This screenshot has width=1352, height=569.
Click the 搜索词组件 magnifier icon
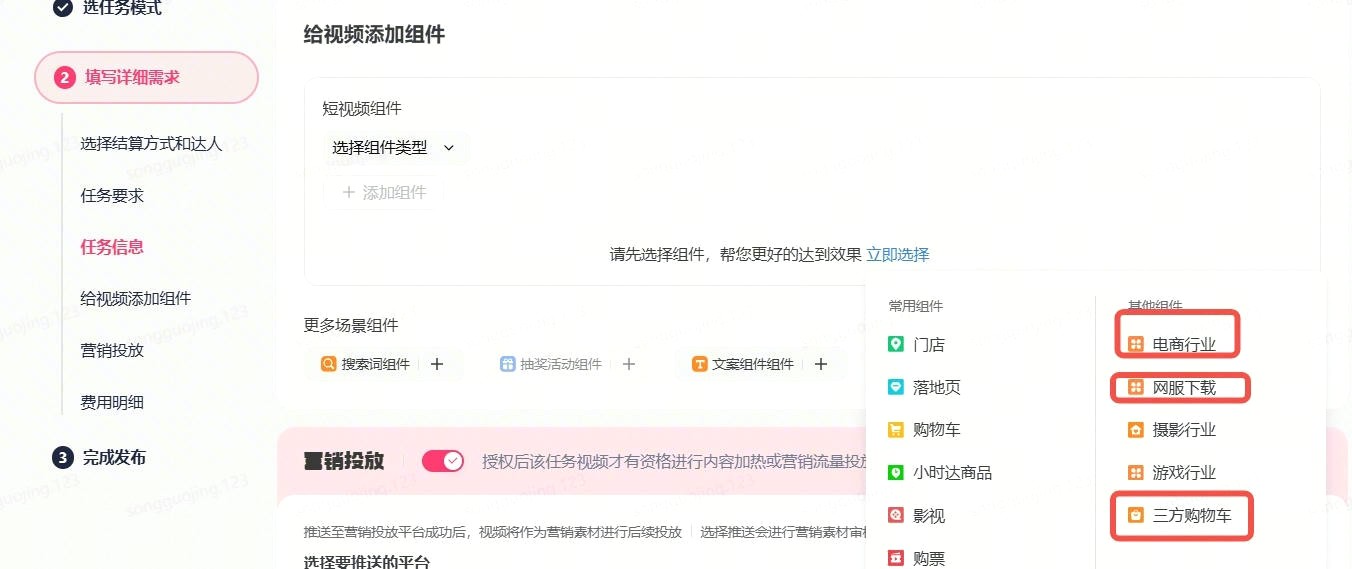(328, 364)
